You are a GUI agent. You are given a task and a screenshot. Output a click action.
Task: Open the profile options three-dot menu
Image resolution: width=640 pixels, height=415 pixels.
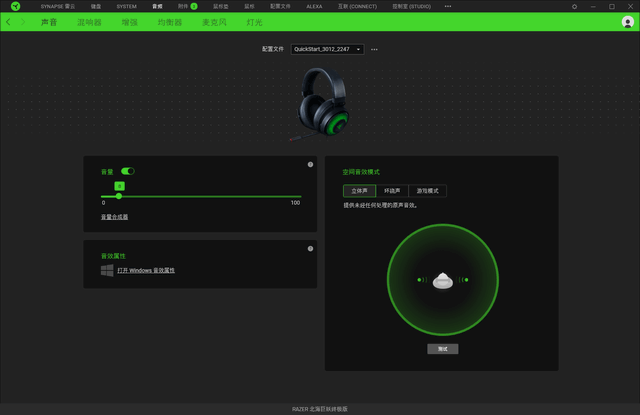click(x=374, y=49)
